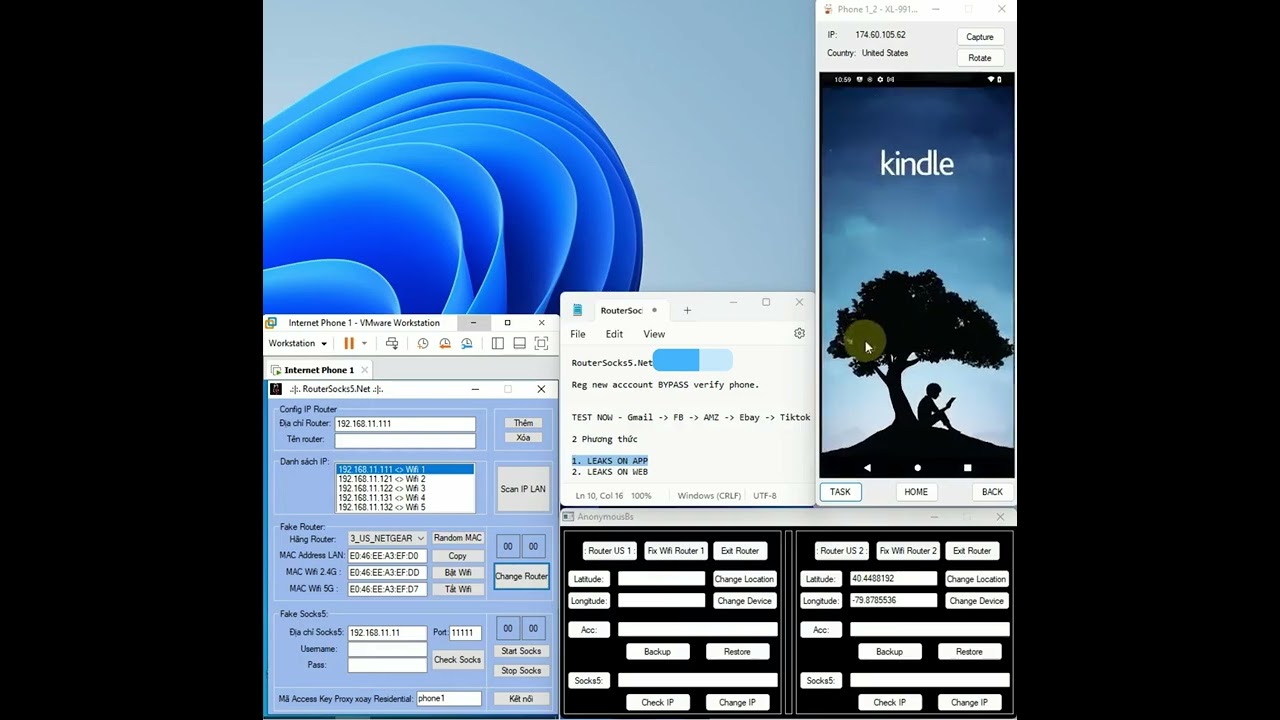Revert to snapshot with the orange clock icon
1280x720 pixels.
click(445, 343)
